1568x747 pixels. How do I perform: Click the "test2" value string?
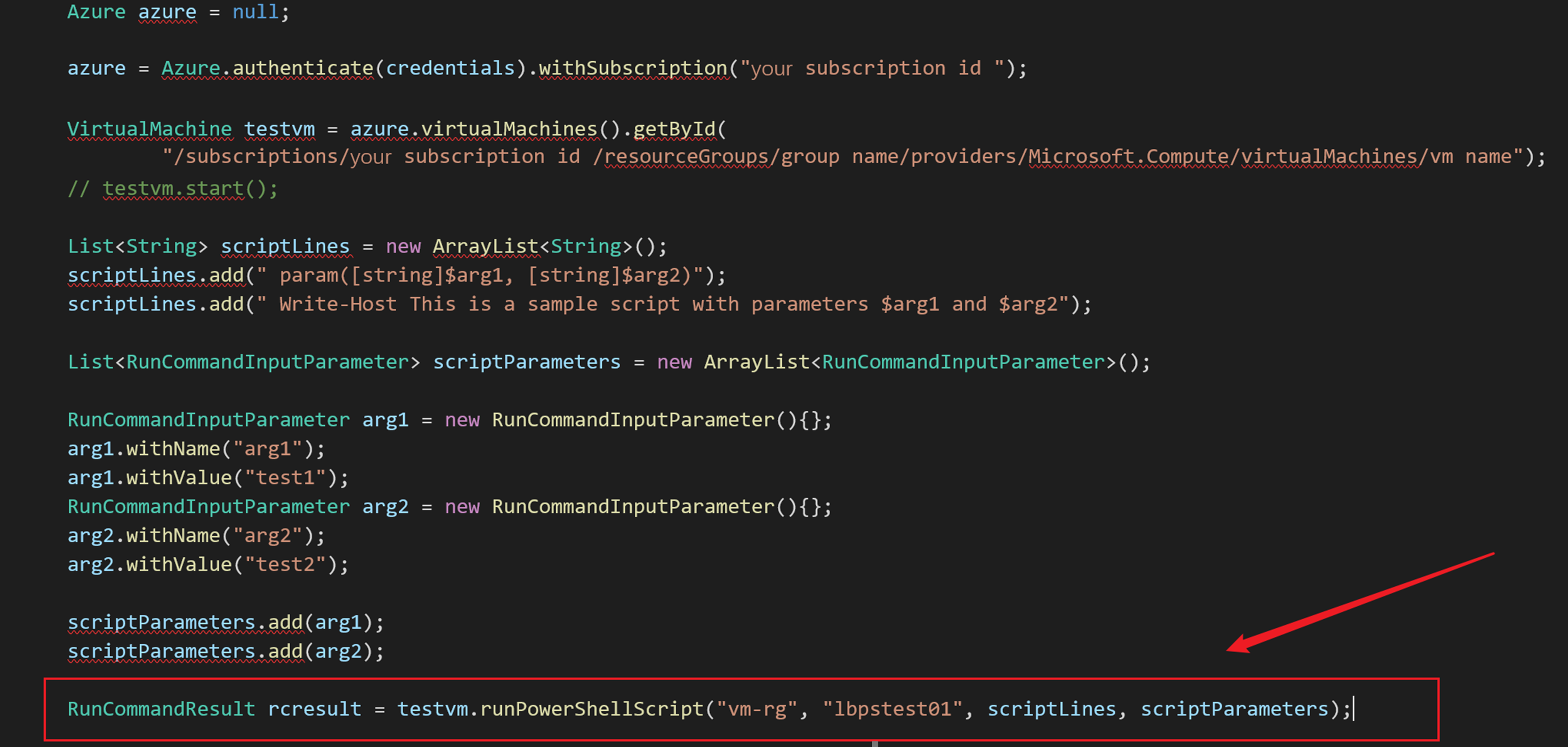(x=286, y=564)
